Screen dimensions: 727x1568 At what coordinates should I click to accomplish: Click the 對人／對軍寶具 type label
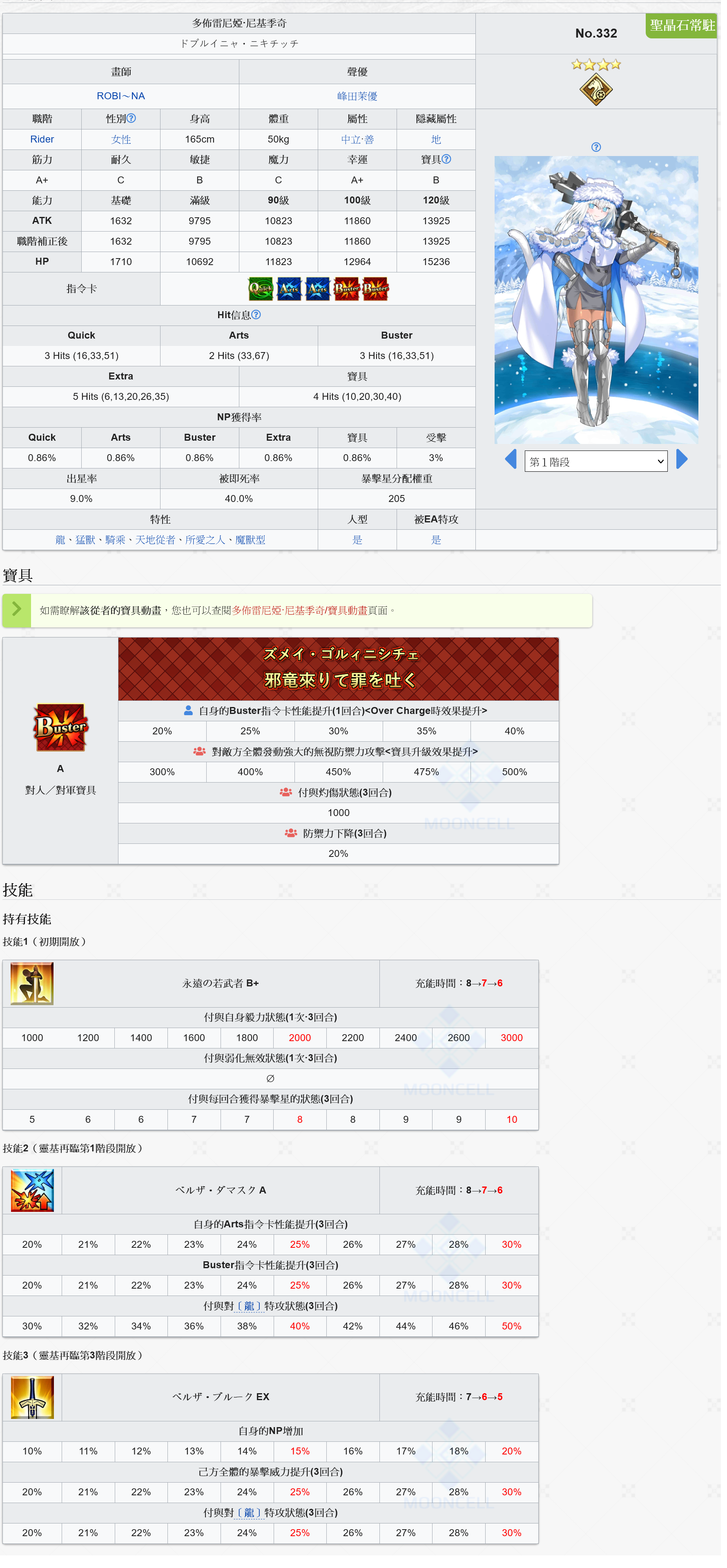click(x=61, y=797)
